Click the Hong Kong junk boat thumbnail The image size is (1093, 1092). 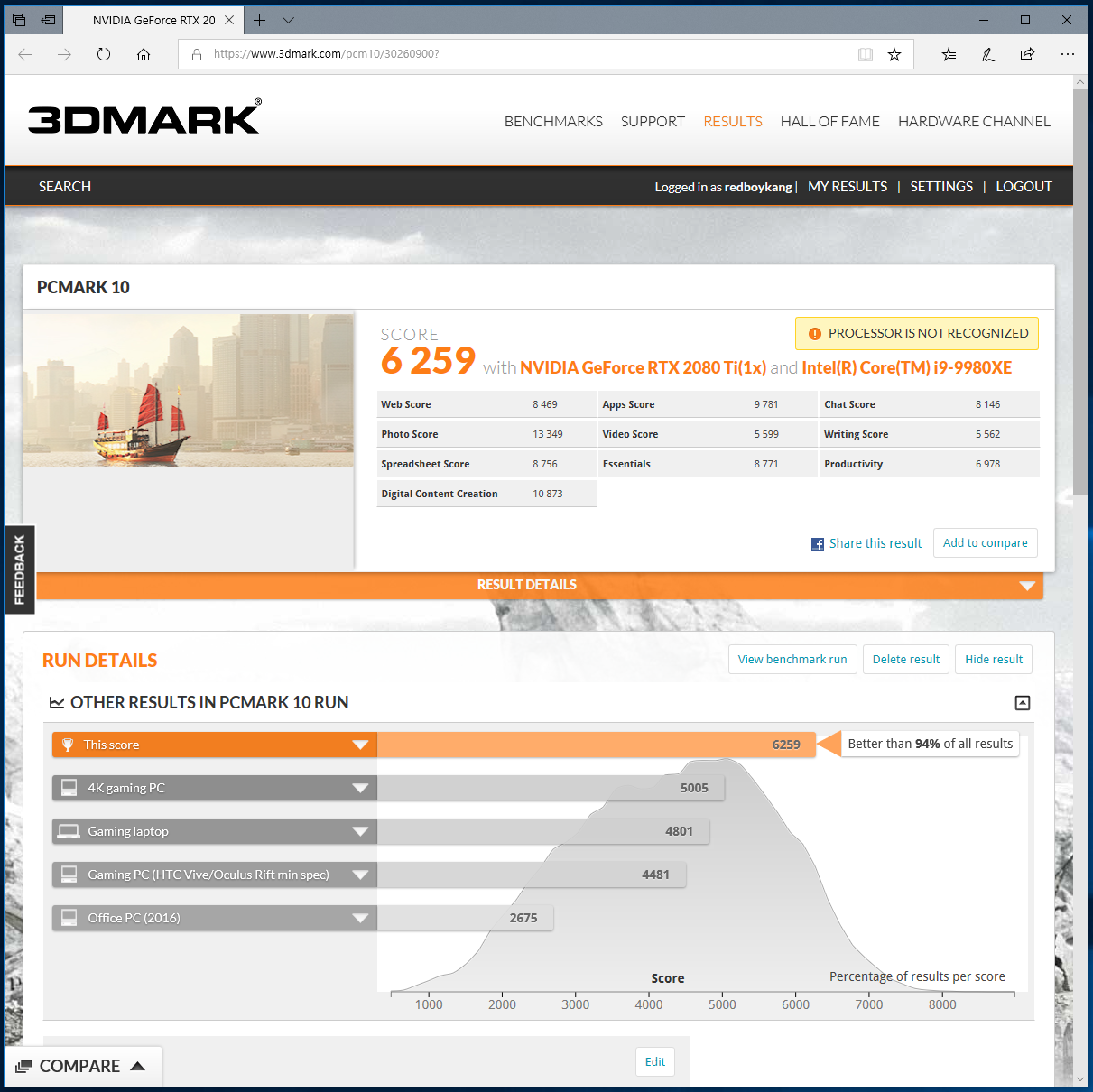(189, 391)
